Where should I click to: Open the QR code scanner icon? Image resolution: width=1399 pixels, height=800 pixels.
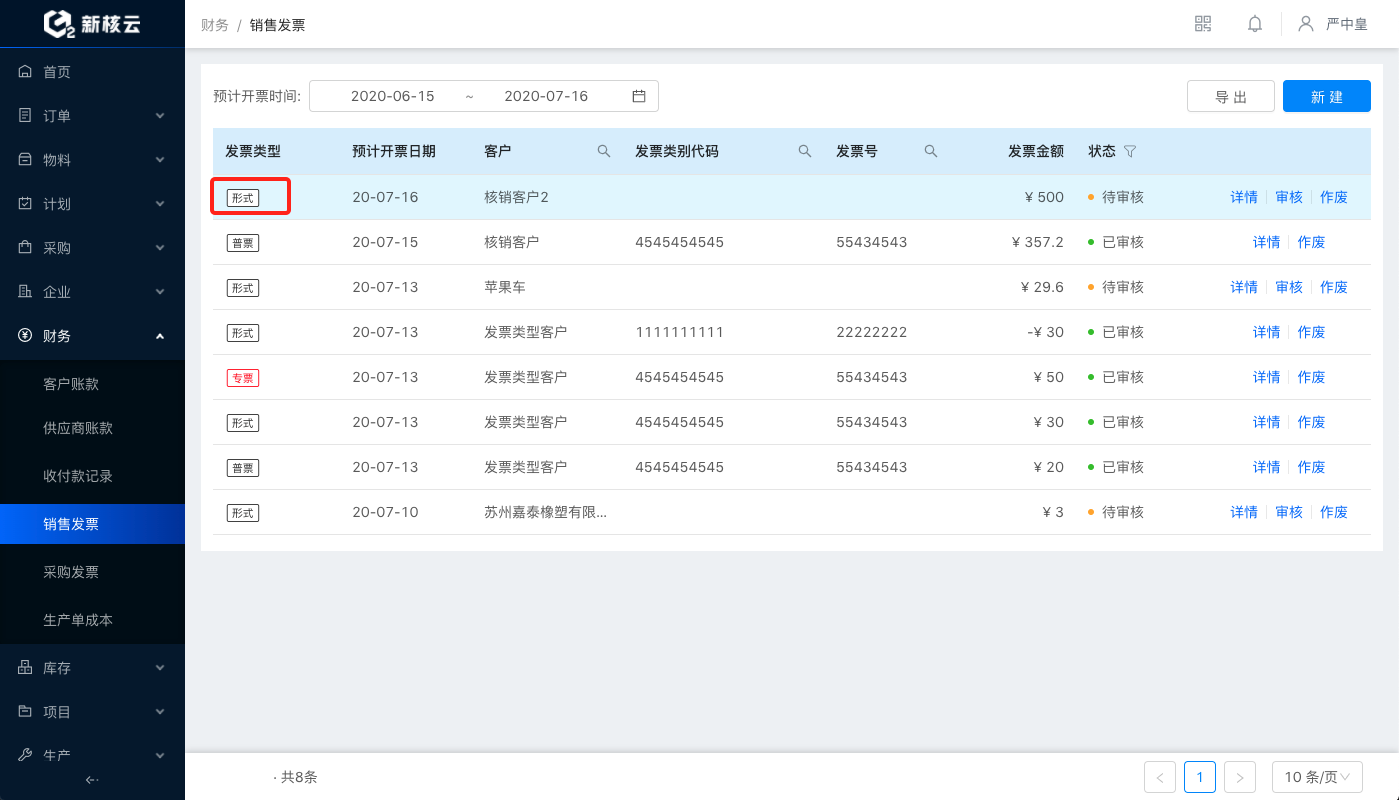1203,24
